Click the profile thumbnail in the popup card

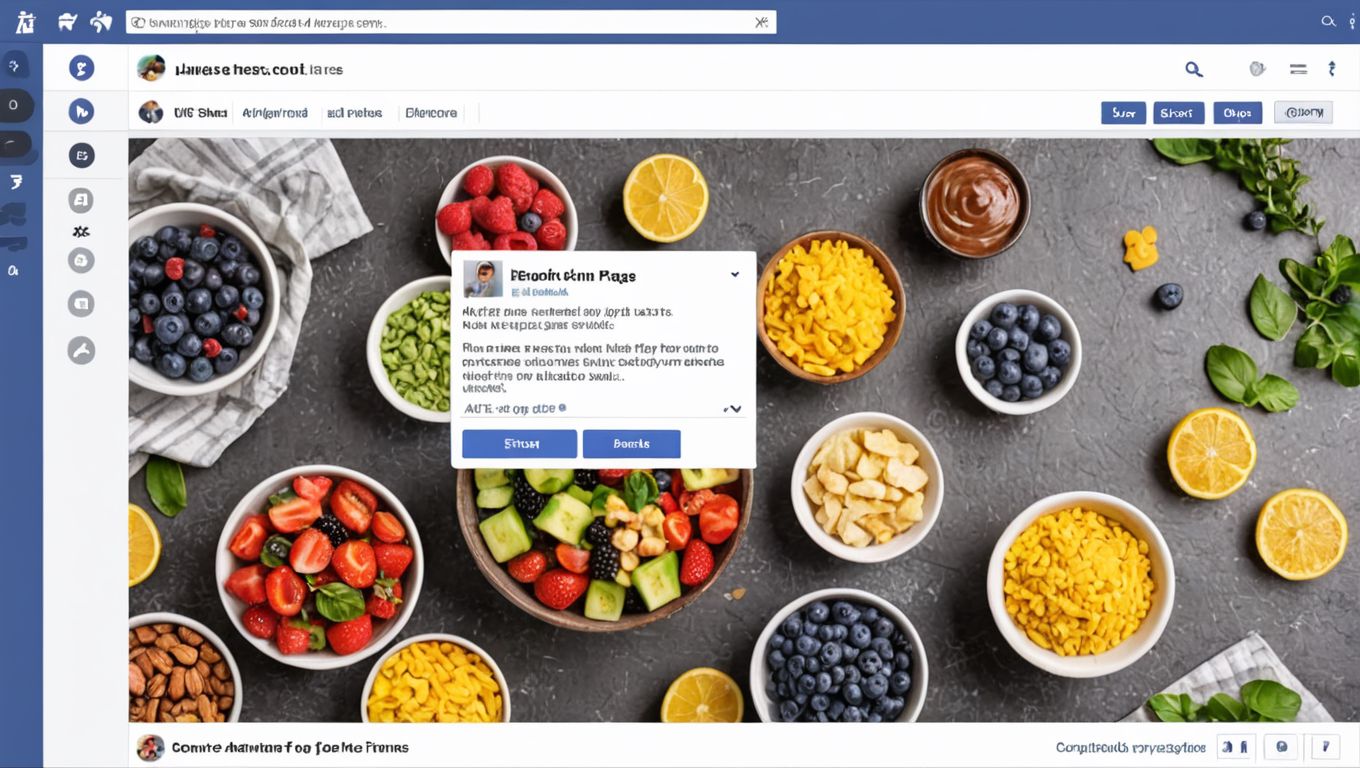483,280
